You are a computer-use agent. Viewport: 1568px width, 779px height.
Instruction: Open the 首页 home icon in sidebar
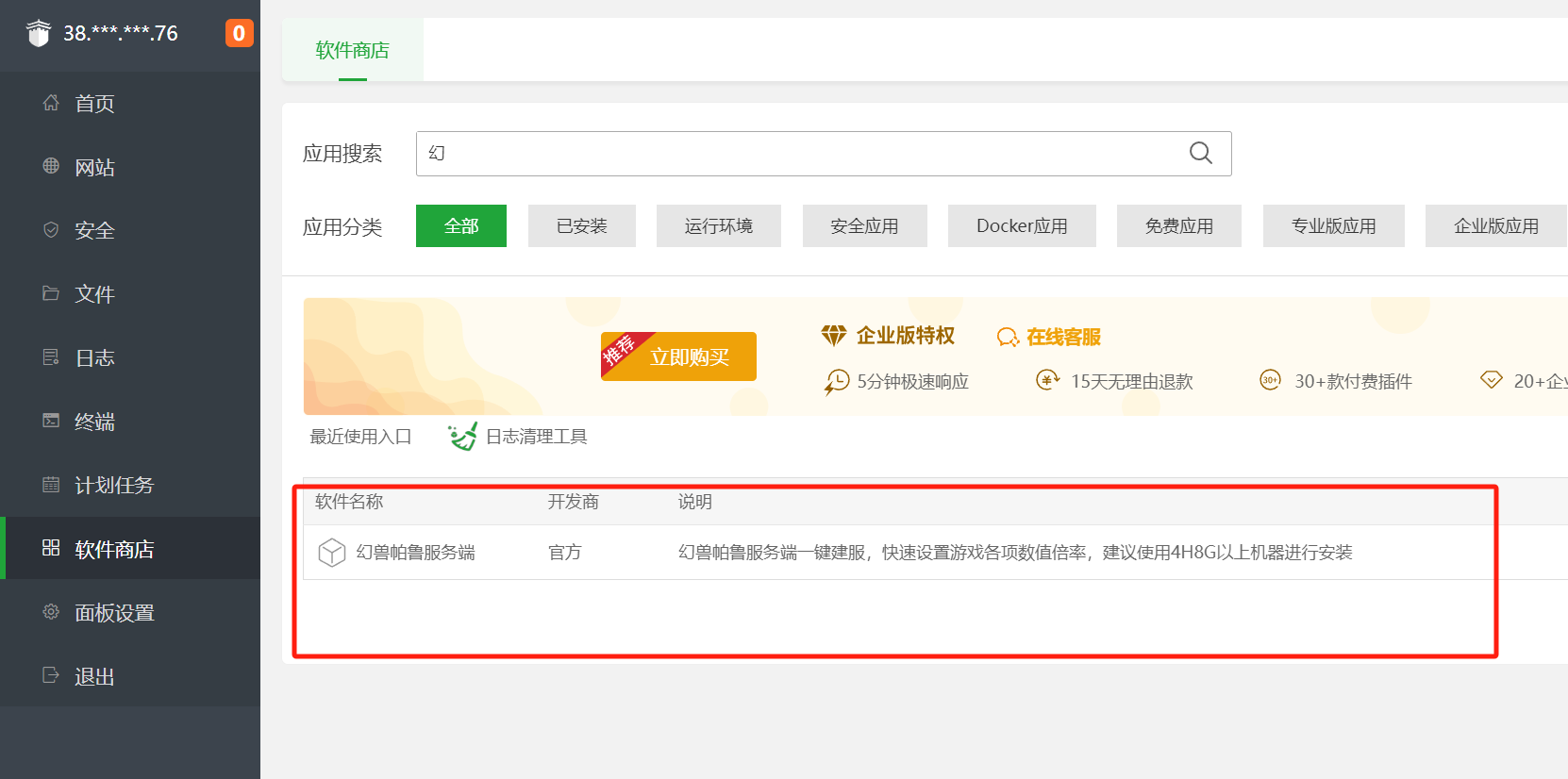point(51,103)
